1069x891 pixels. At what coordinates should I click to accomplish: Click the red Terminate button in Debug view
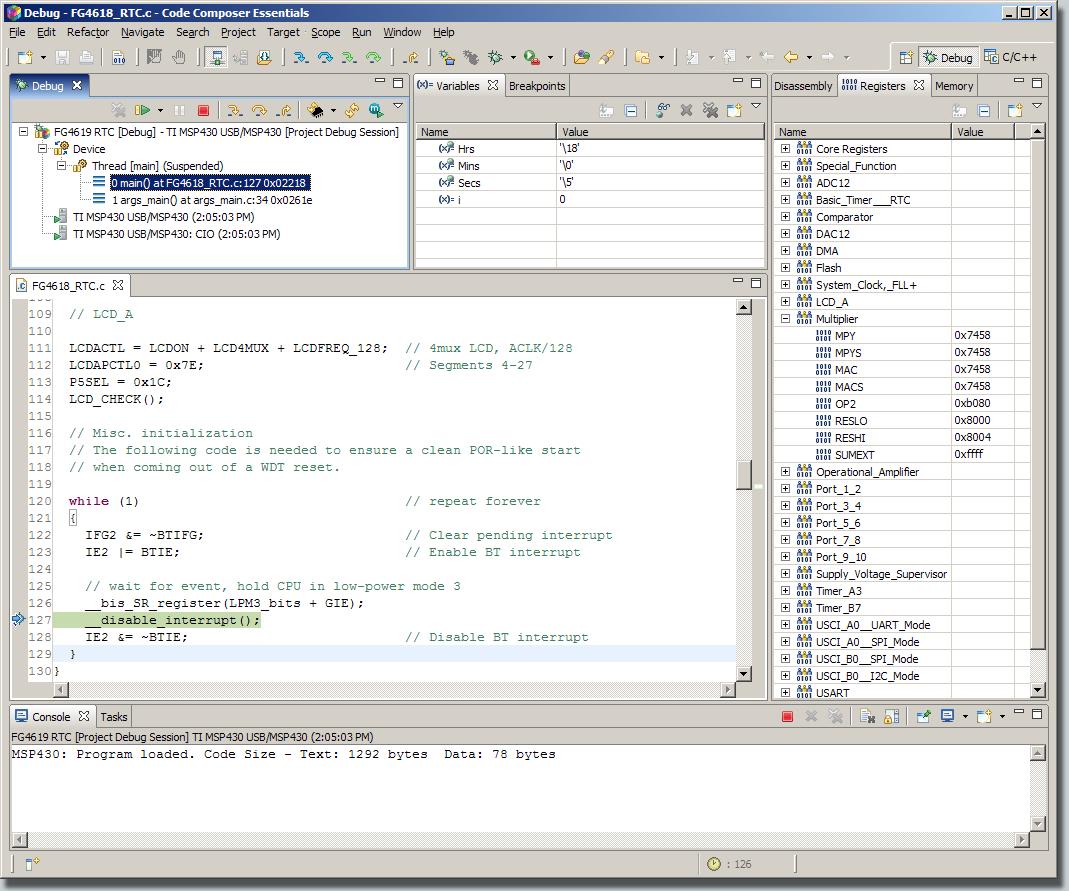(203, 111)
